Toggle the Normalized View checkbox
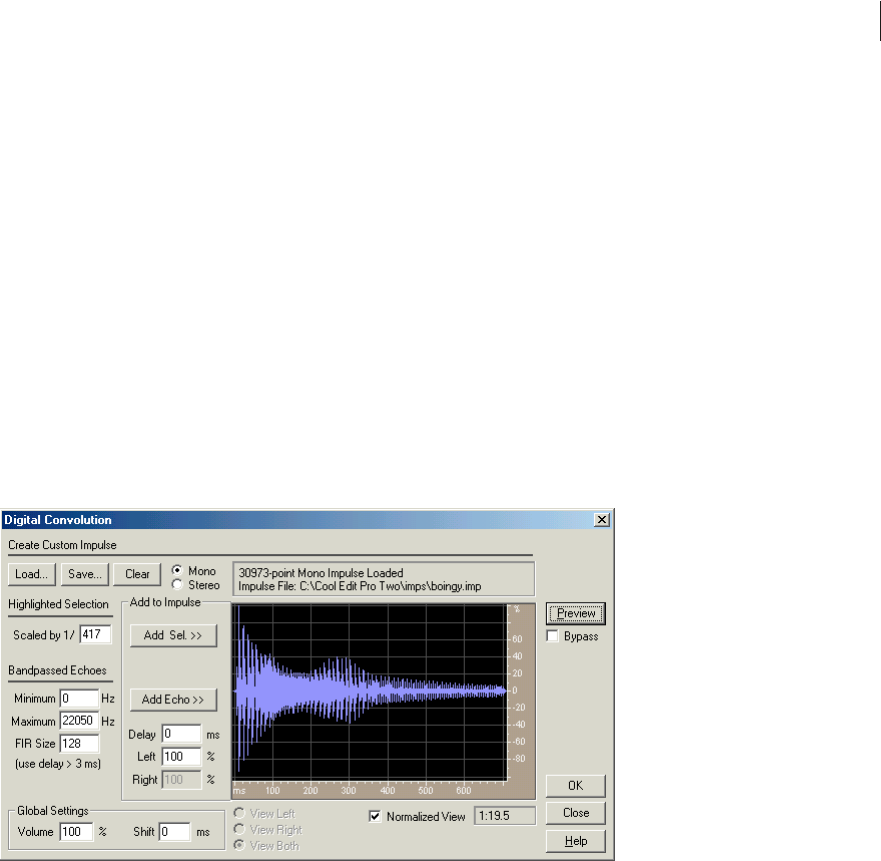The height and width of the screenshot is (861, 881). [375, 816]
